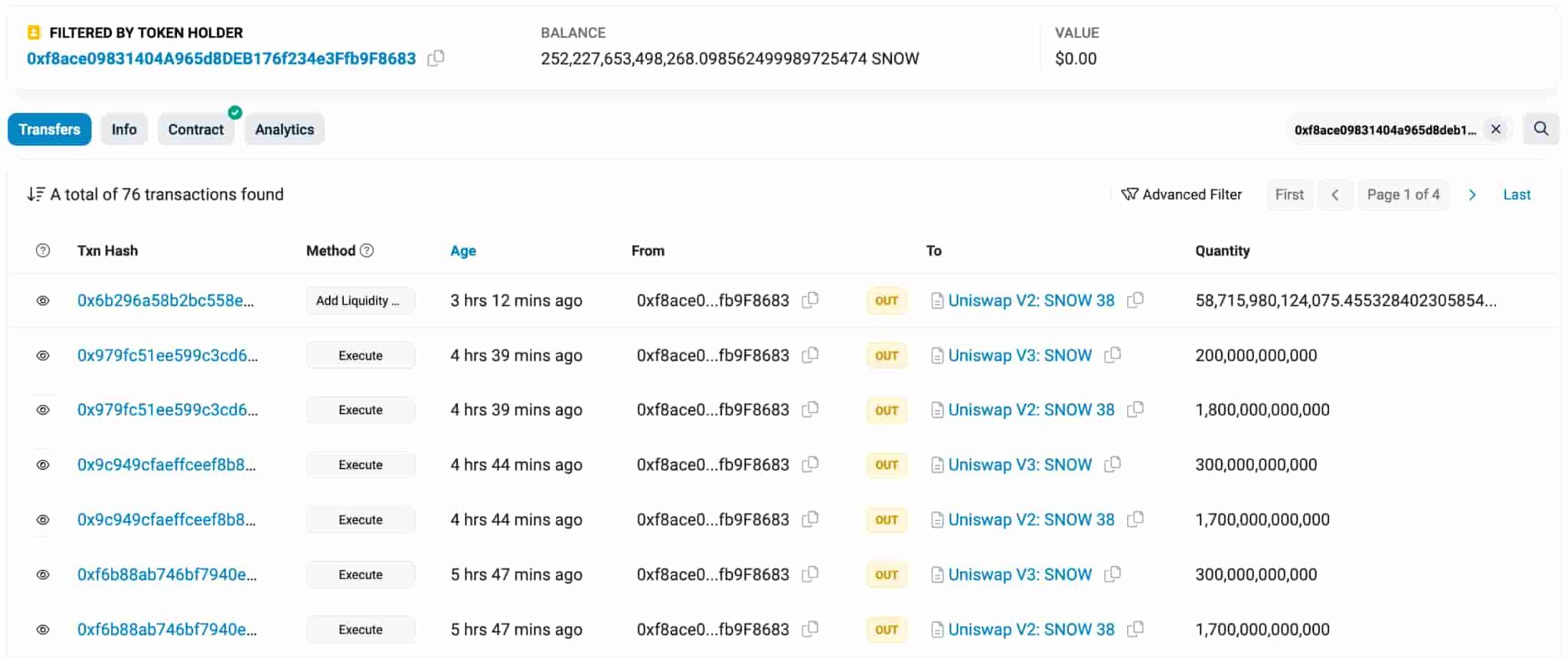Click the Age column header
The height and width of the screenshot is (658, 1568).
tap(462, 250)
